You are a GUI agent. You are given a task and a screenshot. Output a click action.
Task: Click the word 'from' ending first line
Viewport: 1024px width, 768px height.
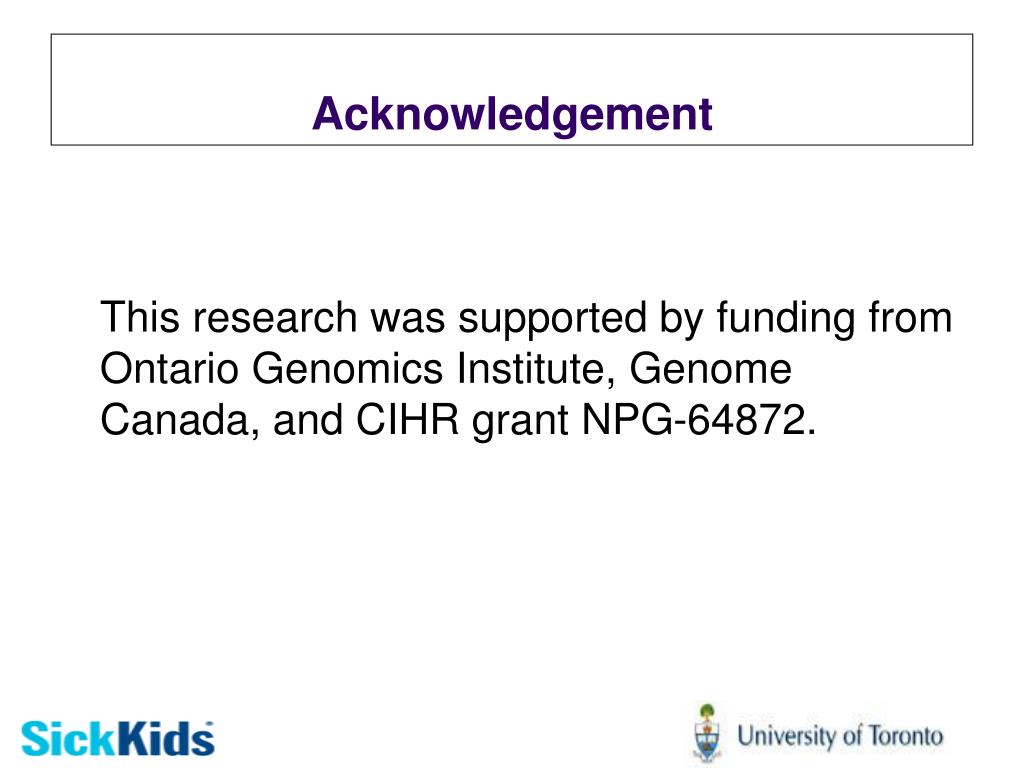click(x=910, y=317)
